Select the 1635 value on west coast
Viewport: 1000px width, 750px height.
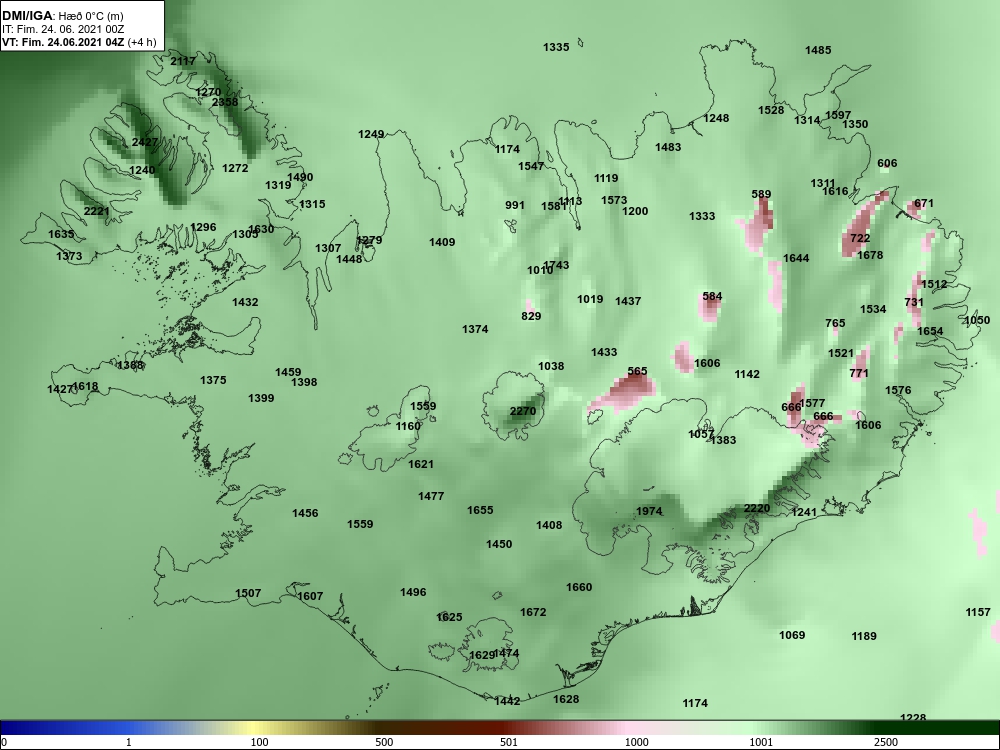click(x=61, y=234)
